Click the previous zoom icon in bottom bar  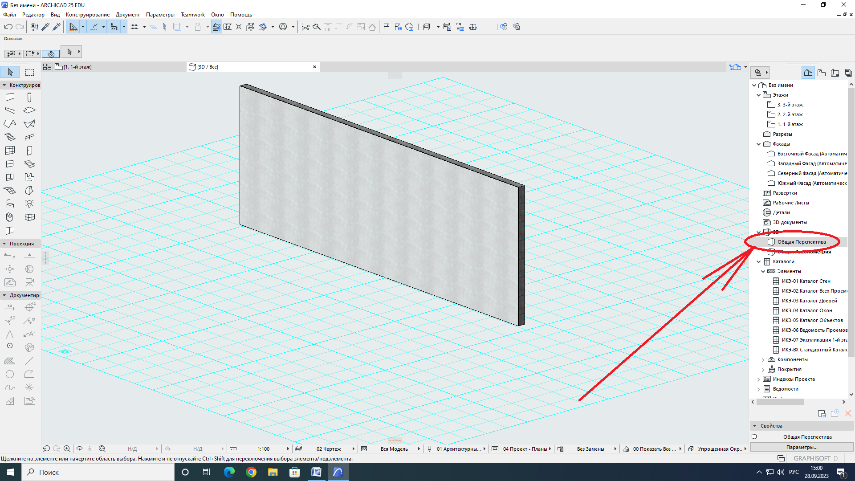point(46,448)
